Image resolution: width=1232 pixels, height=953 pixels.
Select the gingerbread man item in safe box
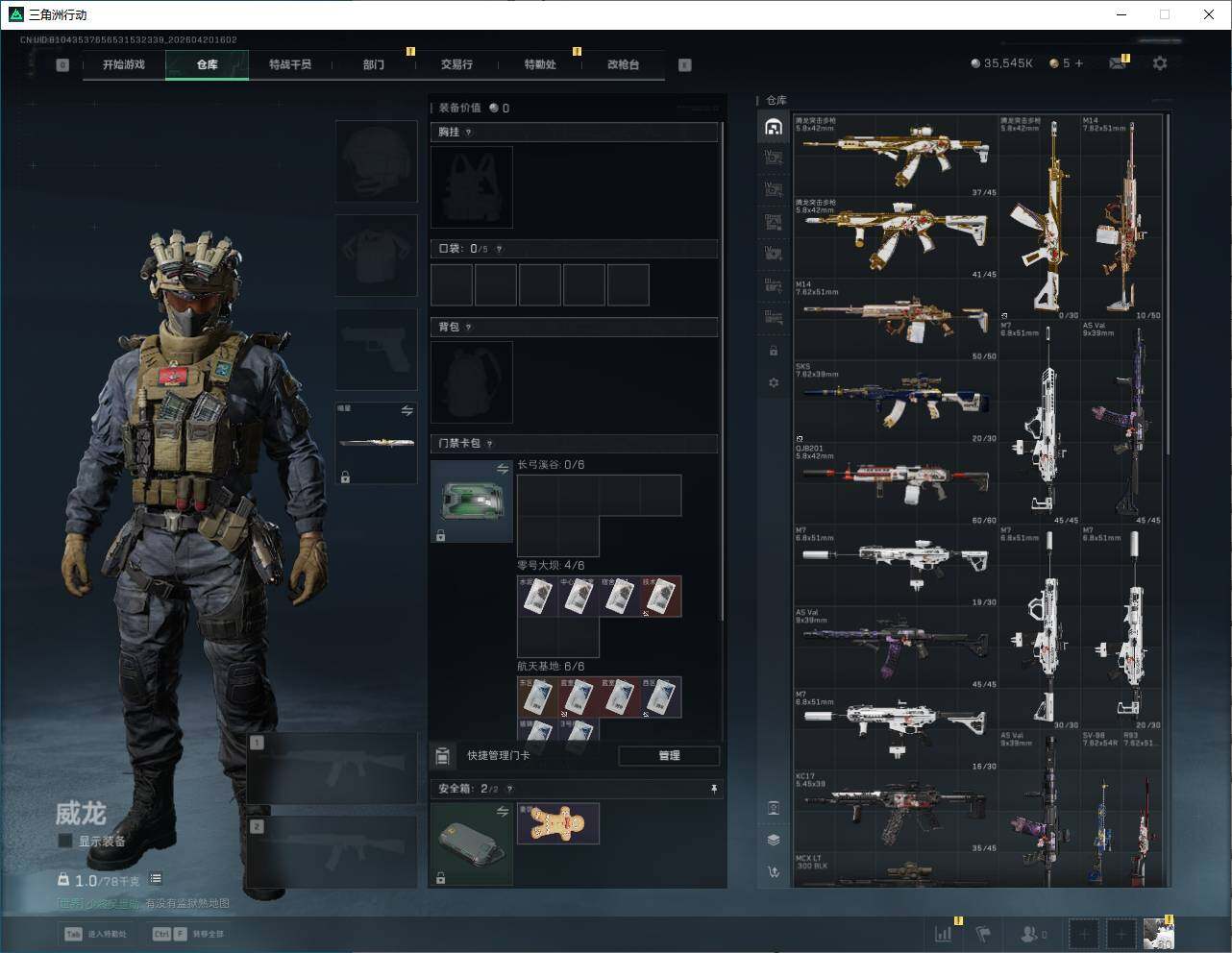click(x=558, y=823)
